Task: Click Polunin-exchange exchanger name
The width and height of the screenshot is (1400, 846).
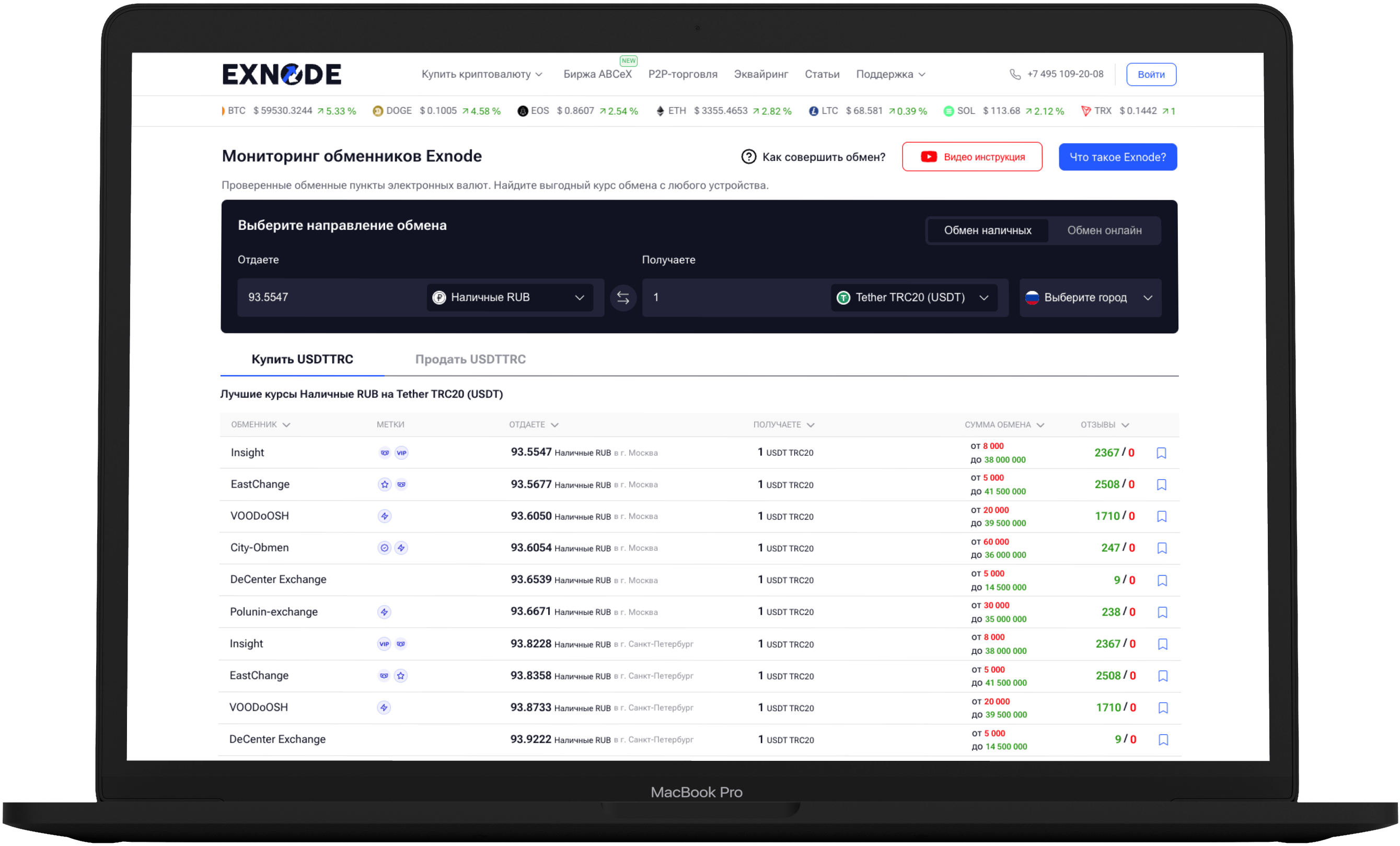Action: pos(274,612)
